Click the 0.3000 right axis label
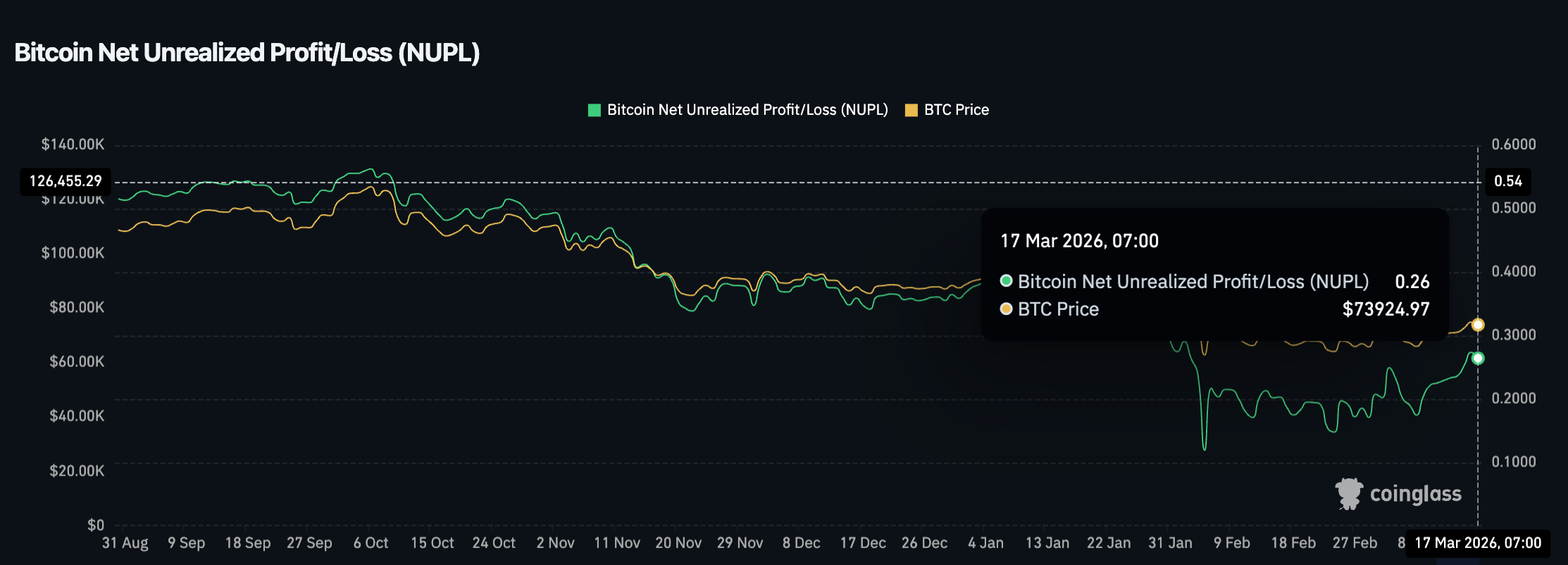 1514,335
